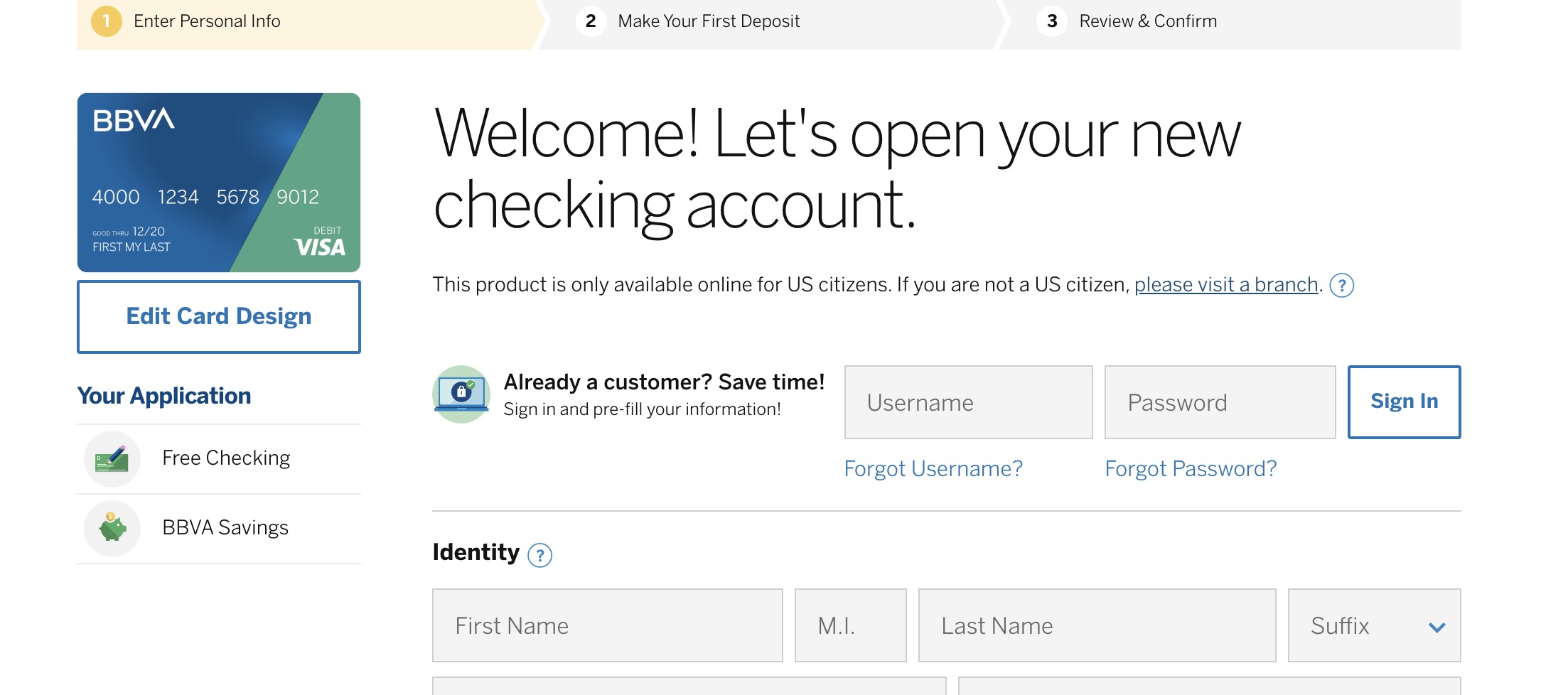Click the step 2 number badge

[591, 21]
